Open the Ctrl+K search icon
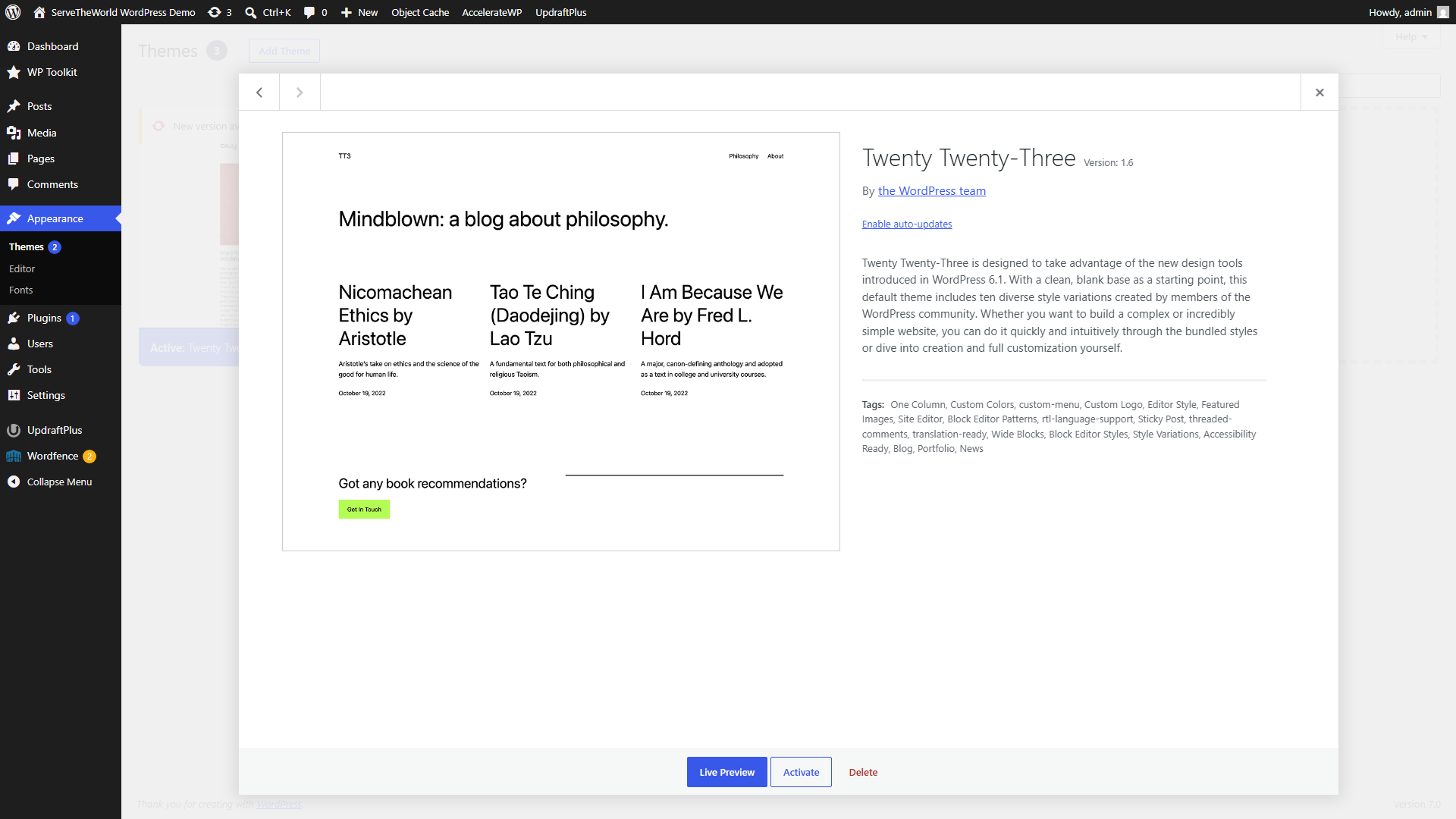Screen dimensions: 1456x819 [x=251, y=12]
